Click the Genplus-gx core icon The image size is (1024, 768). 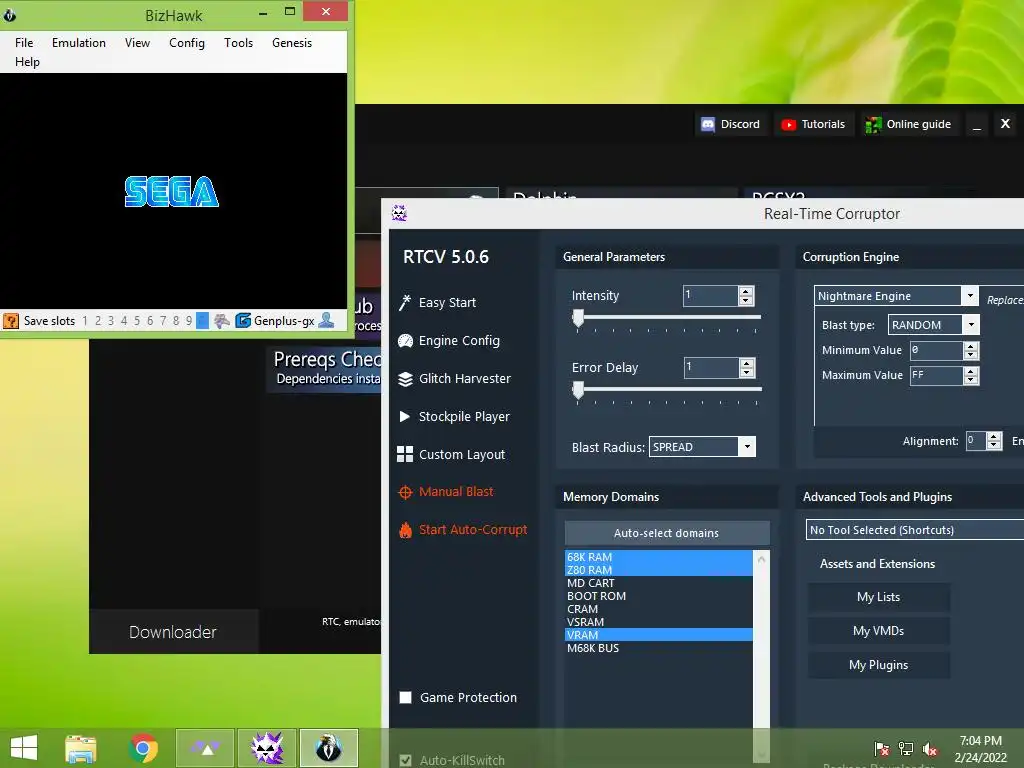pos(243,321)
